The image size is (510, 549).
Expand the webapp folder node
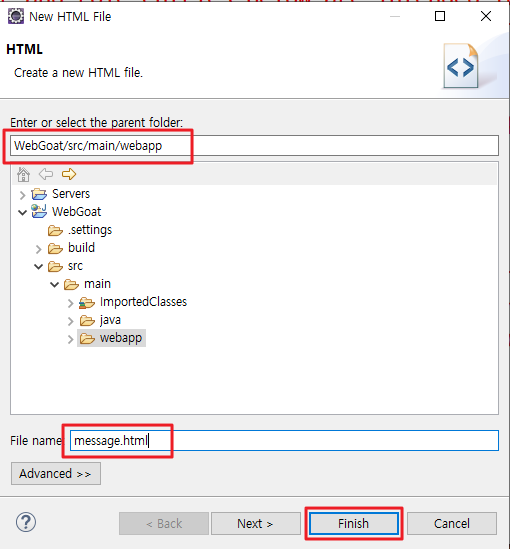tap(70, 339)
